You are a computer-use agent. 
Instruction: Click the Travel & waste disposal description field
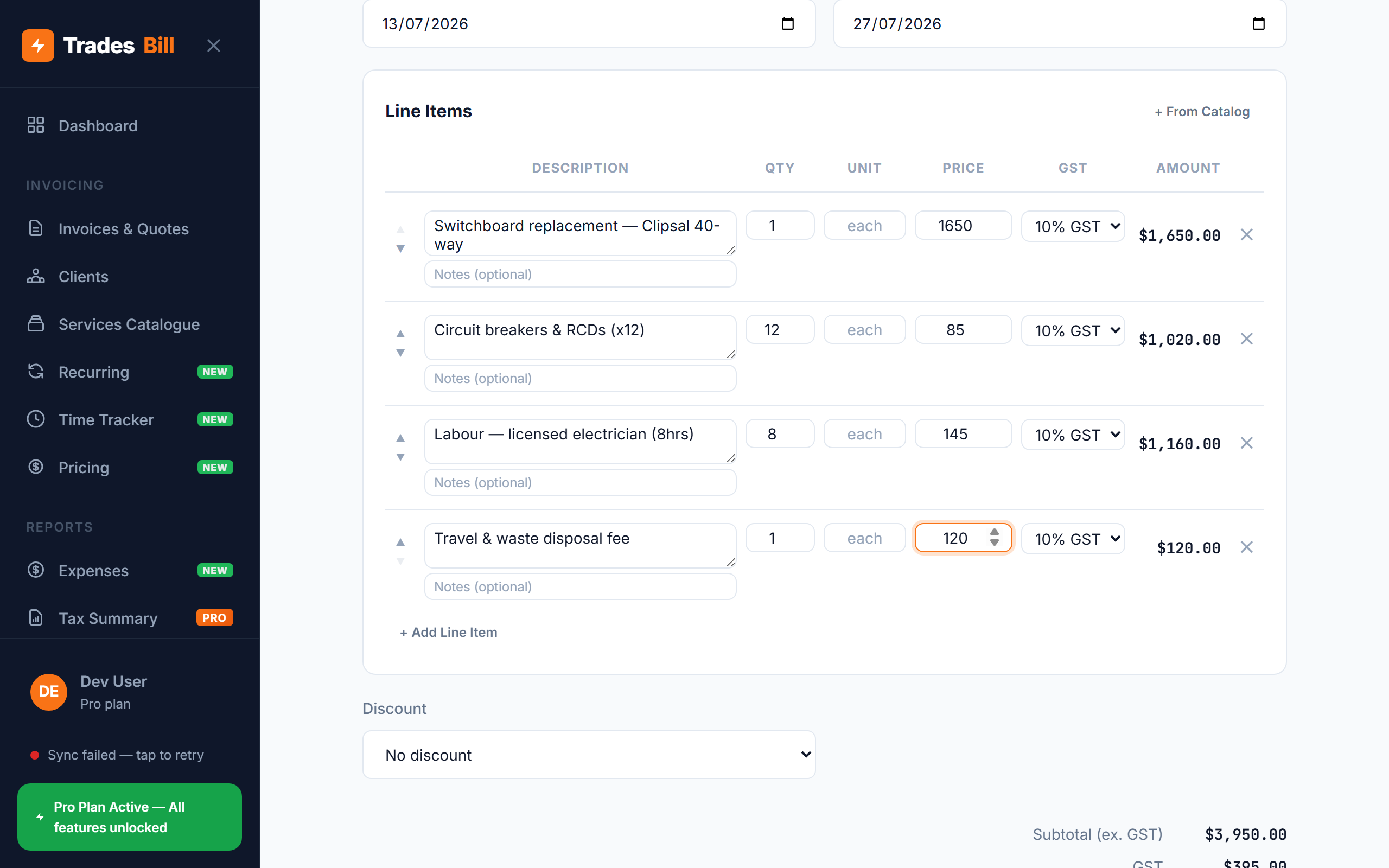[x=580, y=545]
